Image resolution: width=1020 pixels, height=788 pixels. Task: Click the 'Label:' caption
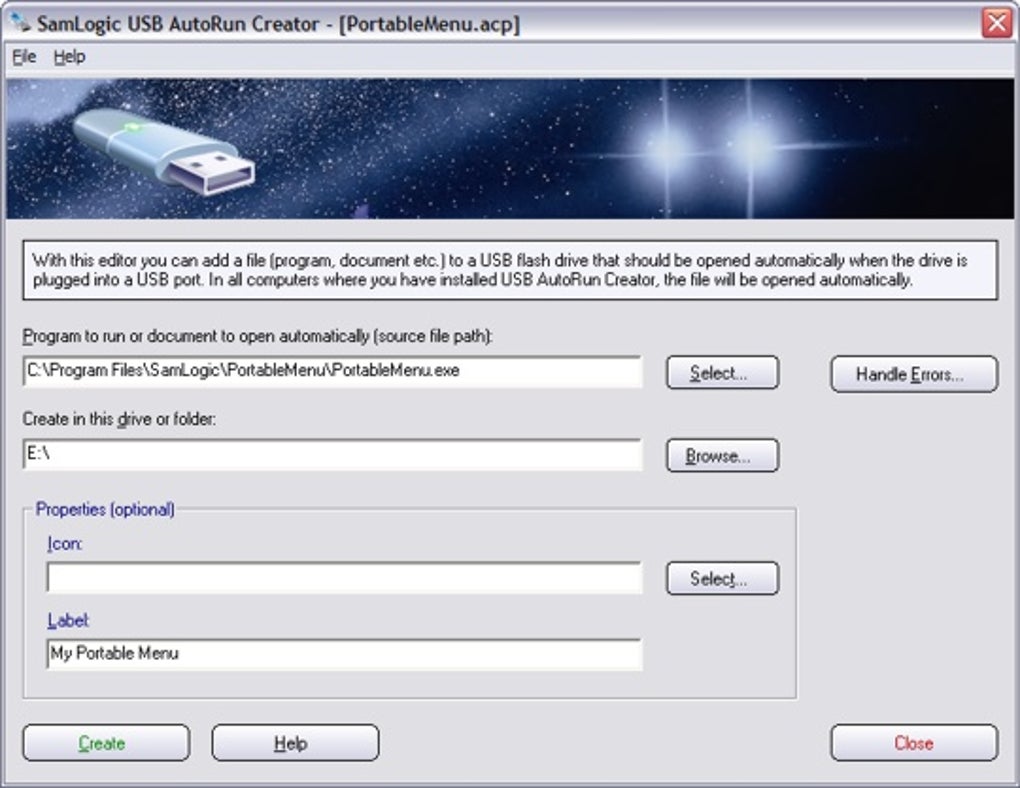(68, 620)
